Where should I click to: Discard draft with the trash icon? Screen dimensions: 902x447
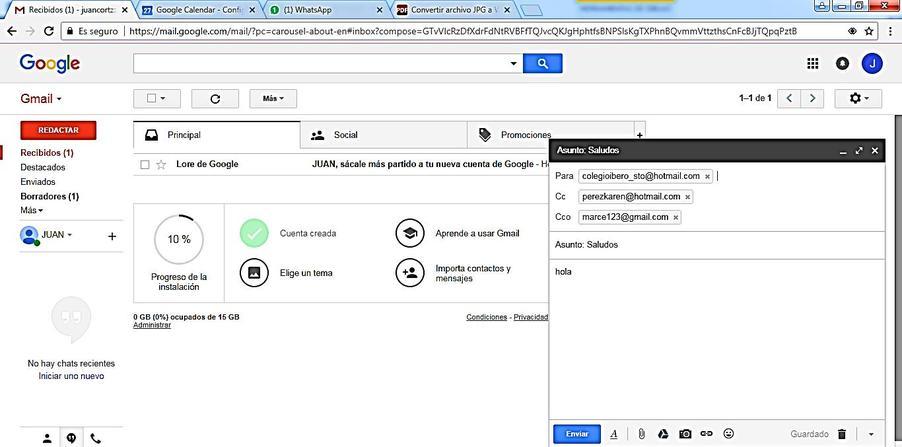[842, 434]
